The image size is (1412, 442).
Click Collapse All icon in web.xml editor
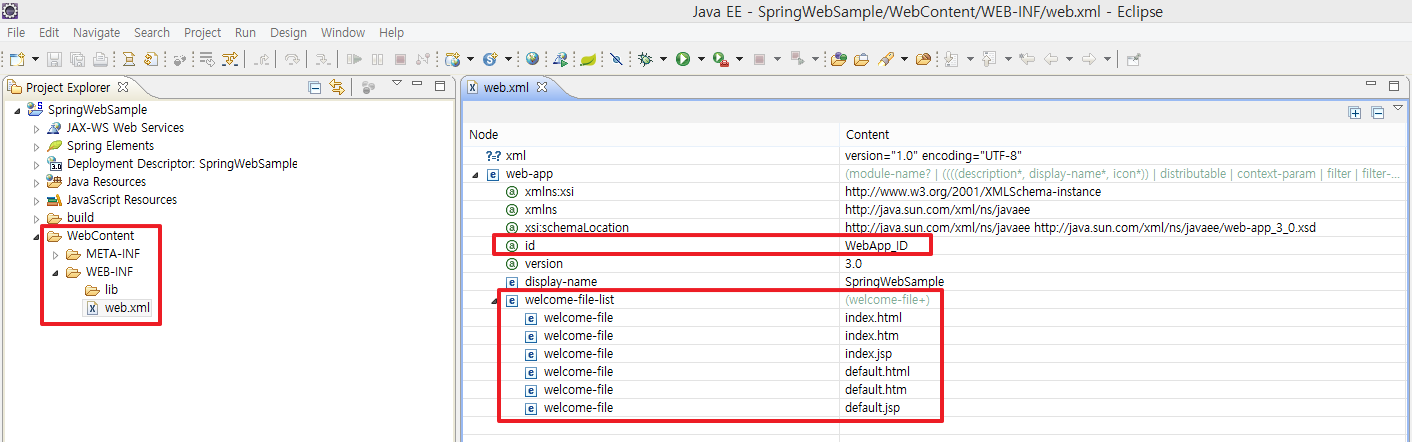[1377, 113]
